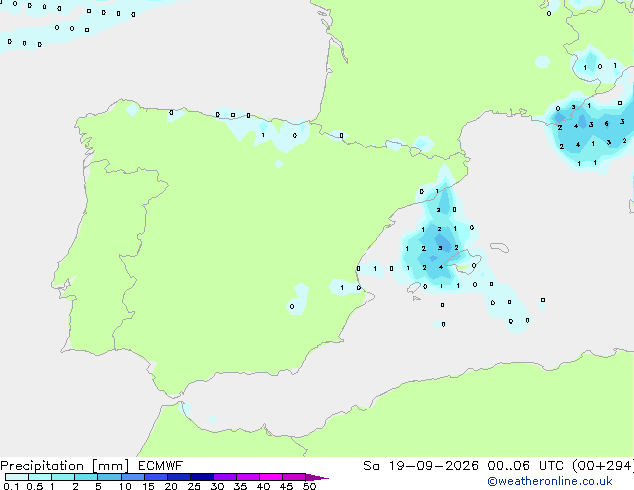
Task: Click the isolated 0 value in south-central Spain
Action: tap(292, 306)
